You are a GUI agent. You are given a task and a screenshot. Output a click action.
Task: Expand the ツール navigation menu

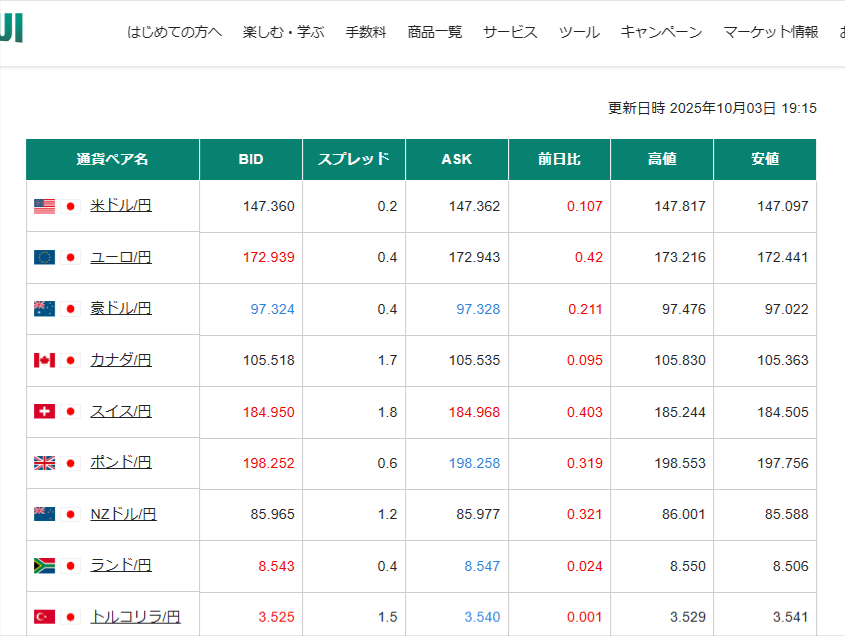(579, 32)
